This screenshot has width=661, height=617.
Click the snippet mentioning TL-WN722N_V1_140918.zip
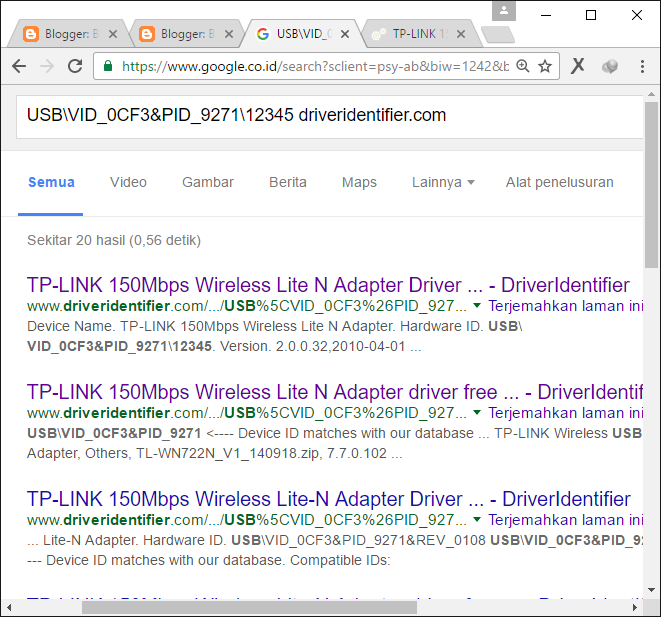[x=215, y=453]
